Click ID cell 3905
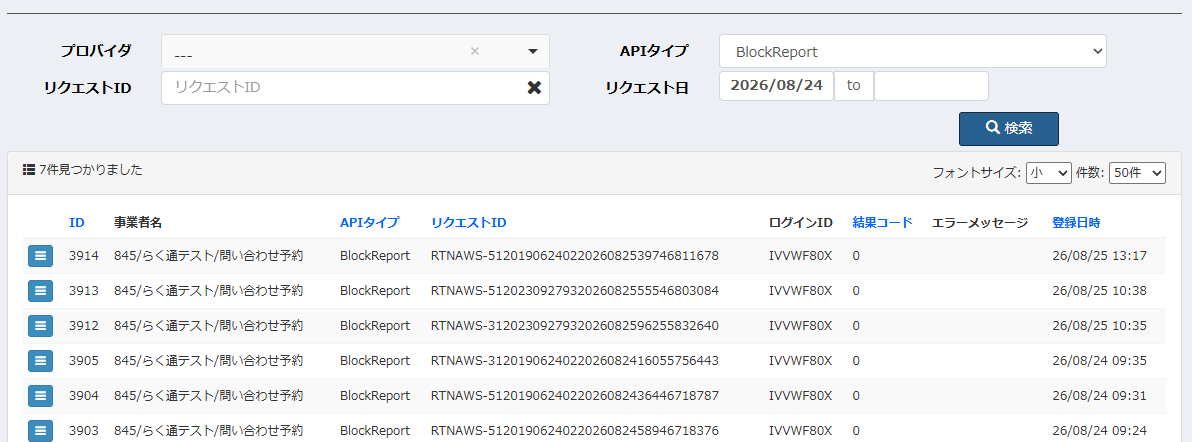Screen dimensions: 1192x442 tap(84, 361)
